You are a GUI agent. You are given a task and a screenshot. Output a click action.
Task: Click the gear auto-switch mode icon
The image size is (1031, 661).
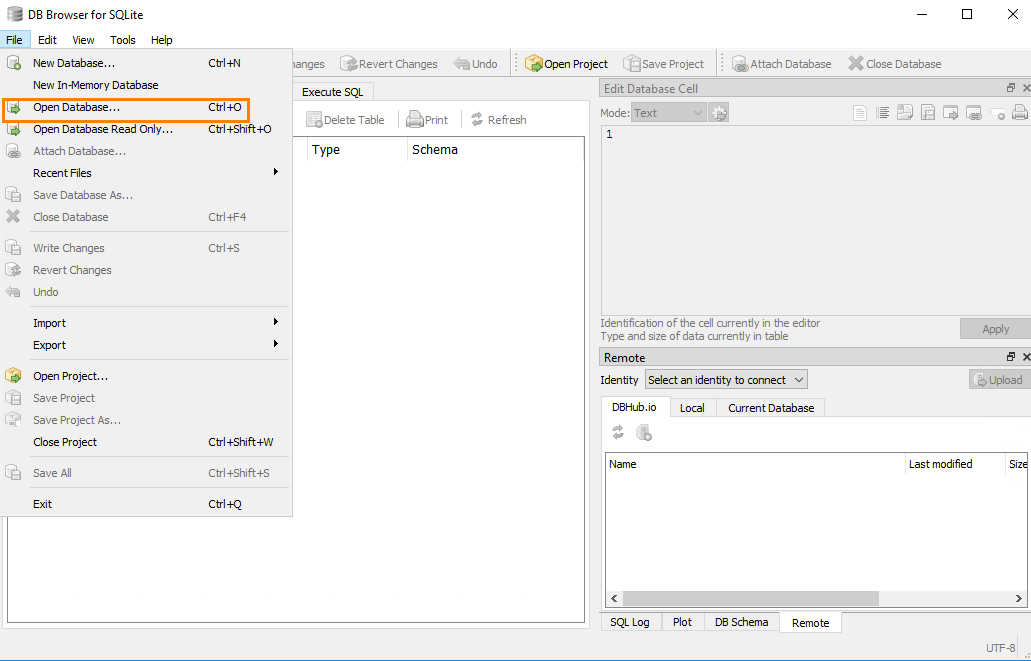click(719, 113)
